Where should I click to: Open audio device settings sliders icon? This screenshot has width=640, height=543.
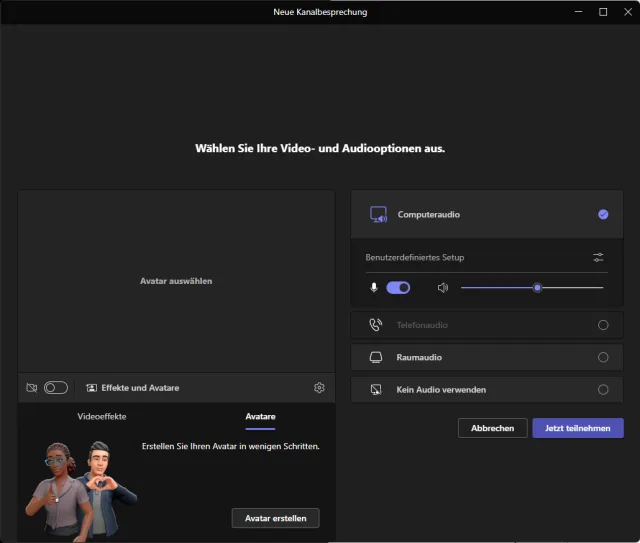tap(598, 258)
